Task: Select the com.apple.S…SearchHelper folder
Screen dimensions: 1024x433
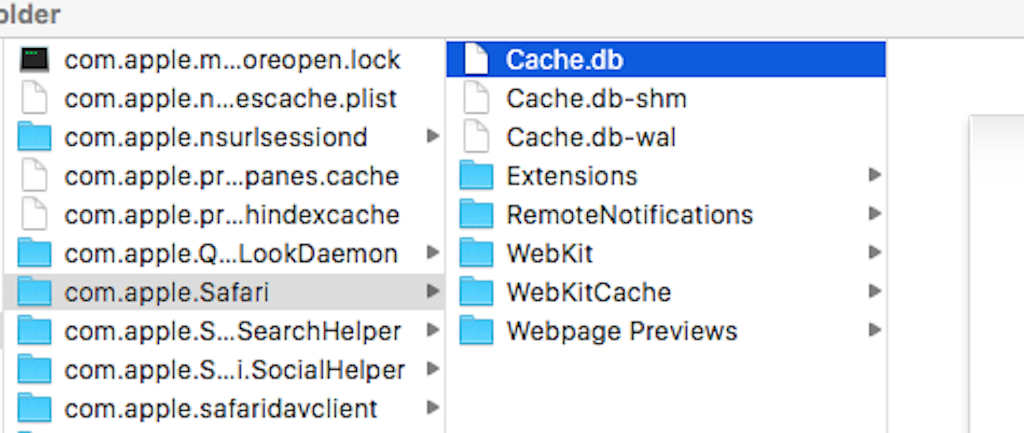Action: [x=232, y=331]
